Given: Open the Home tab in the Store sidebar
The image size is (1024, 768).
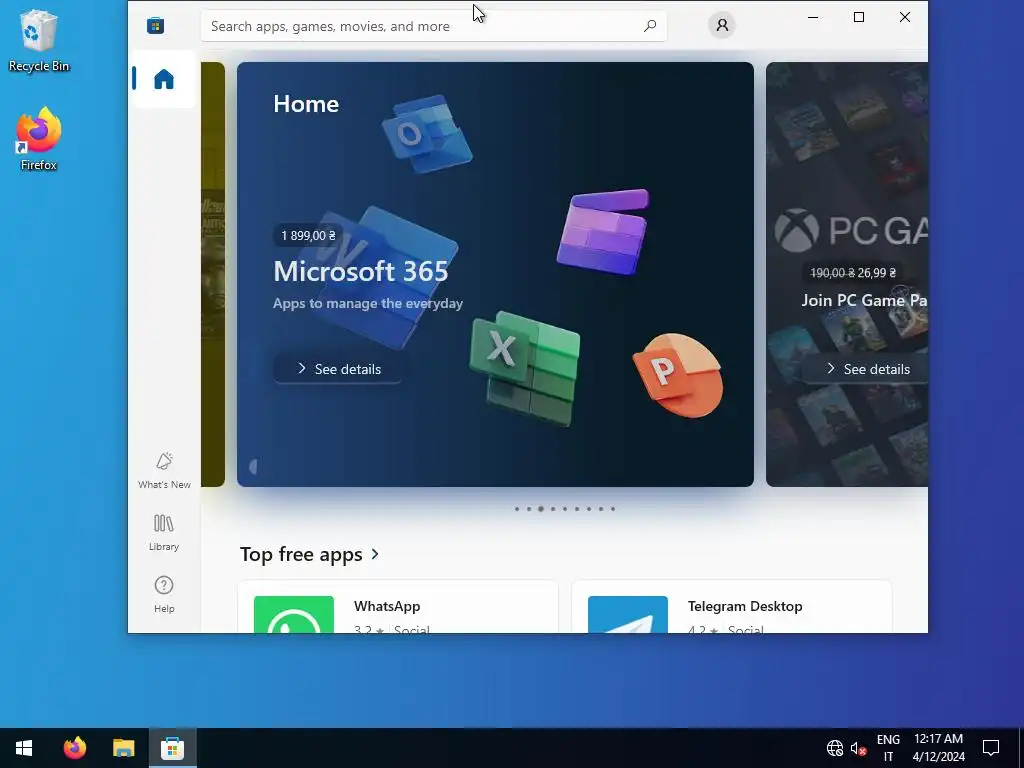Looking at the screenshot, I should [164, 79].
